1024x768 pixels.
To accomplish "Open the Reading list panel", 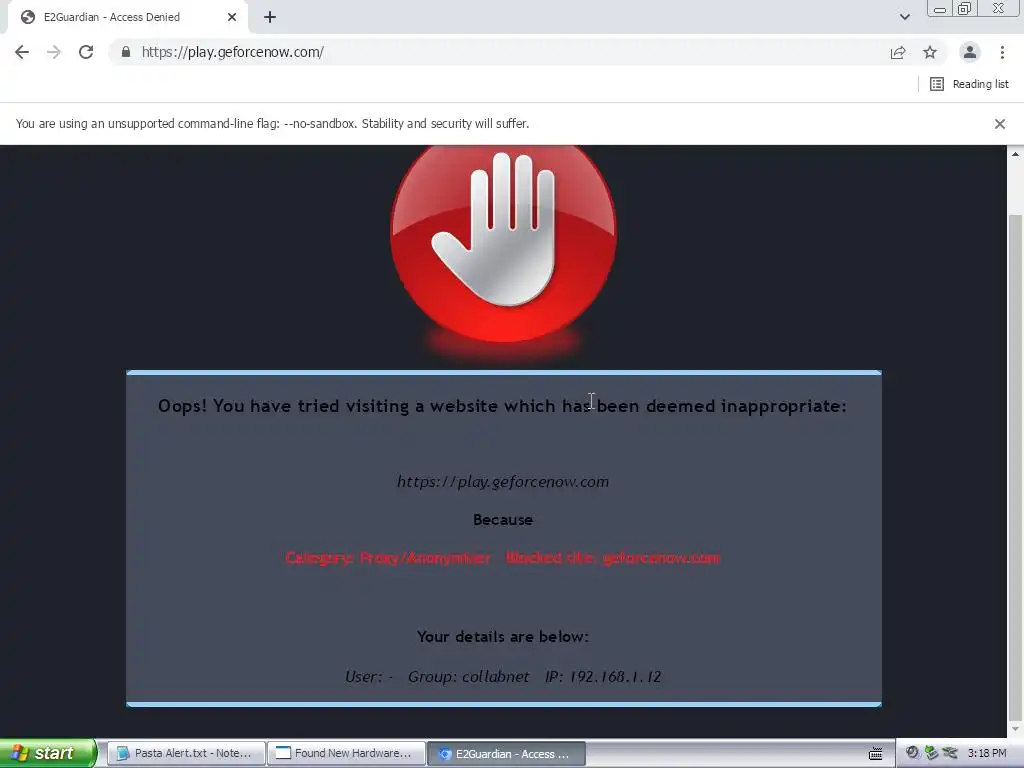I will pyautogui.click(x=969, y=84).
